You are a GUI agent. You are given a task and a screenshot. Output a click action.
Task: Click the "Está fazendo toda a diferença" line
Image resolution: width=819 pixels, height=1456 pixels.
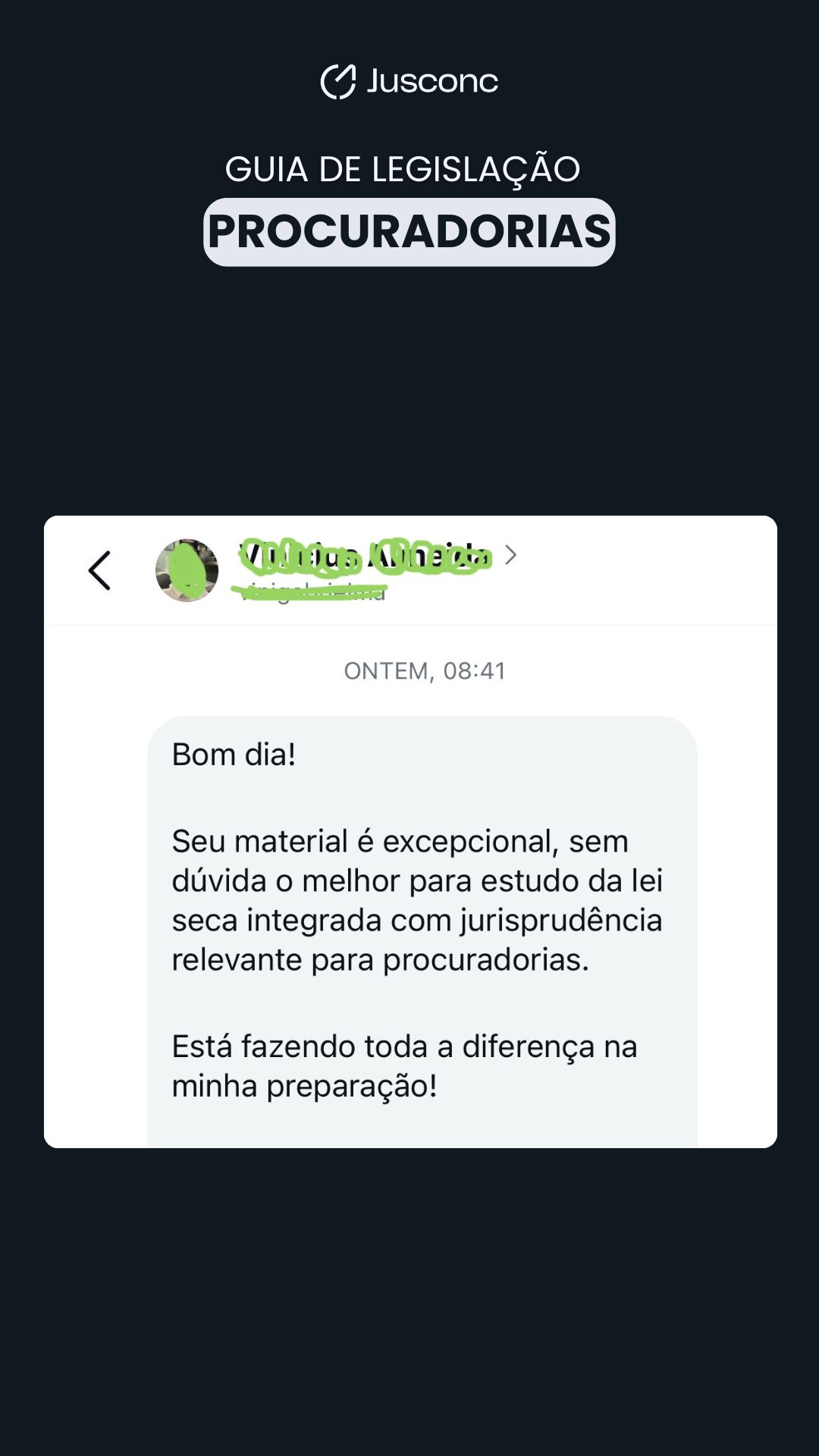pyautogui.click(x=404, y=1046)
